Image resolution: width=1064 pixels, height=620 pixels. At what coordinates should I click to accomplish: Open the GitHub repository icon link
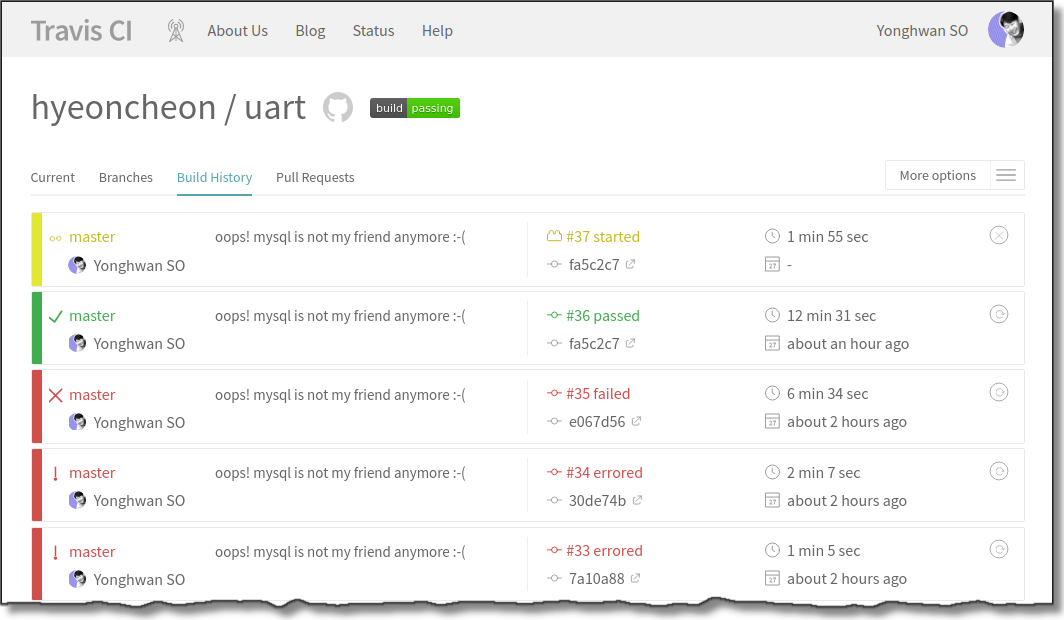[338, 108]
